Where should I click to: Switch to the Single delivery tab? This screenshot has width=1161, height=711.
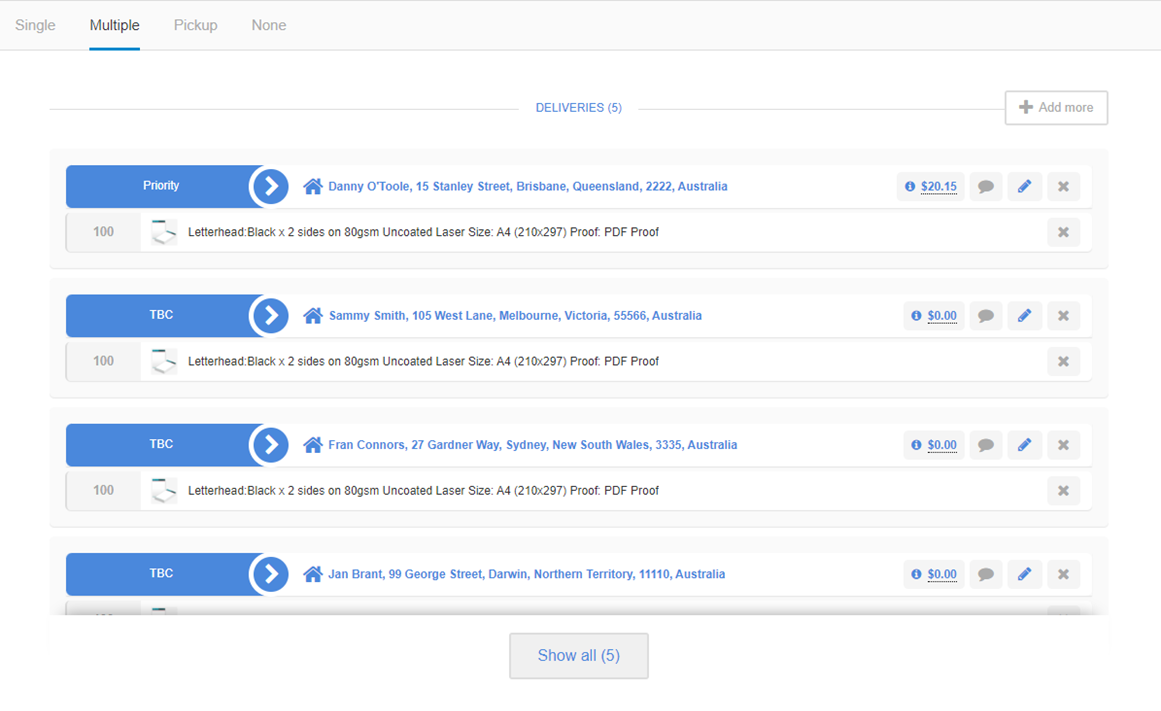pyautogui.click(x=35, y=25)
